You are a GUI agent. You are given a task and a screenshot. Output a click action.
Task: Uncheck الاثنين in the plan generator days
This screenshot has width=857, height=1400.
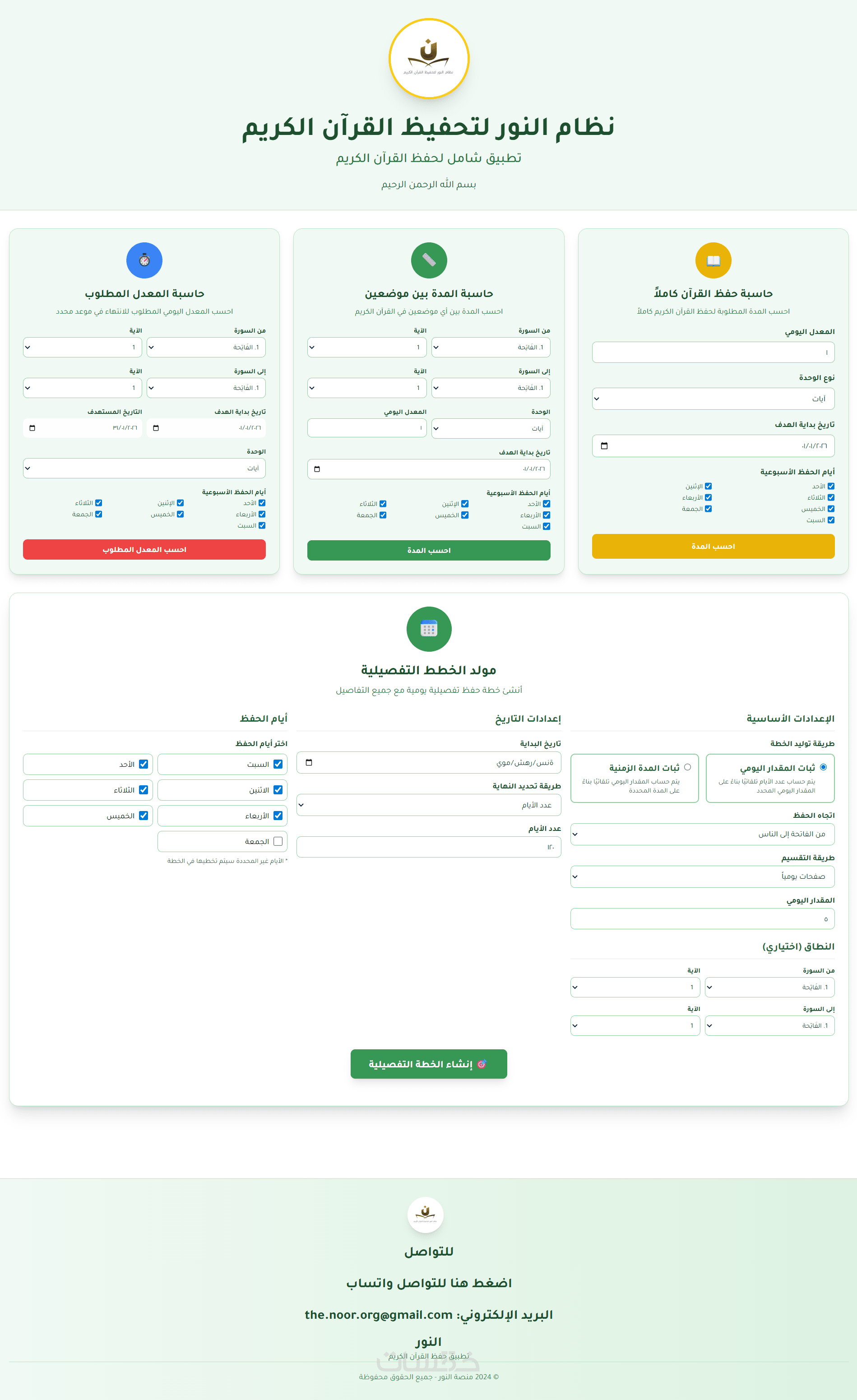278,790
